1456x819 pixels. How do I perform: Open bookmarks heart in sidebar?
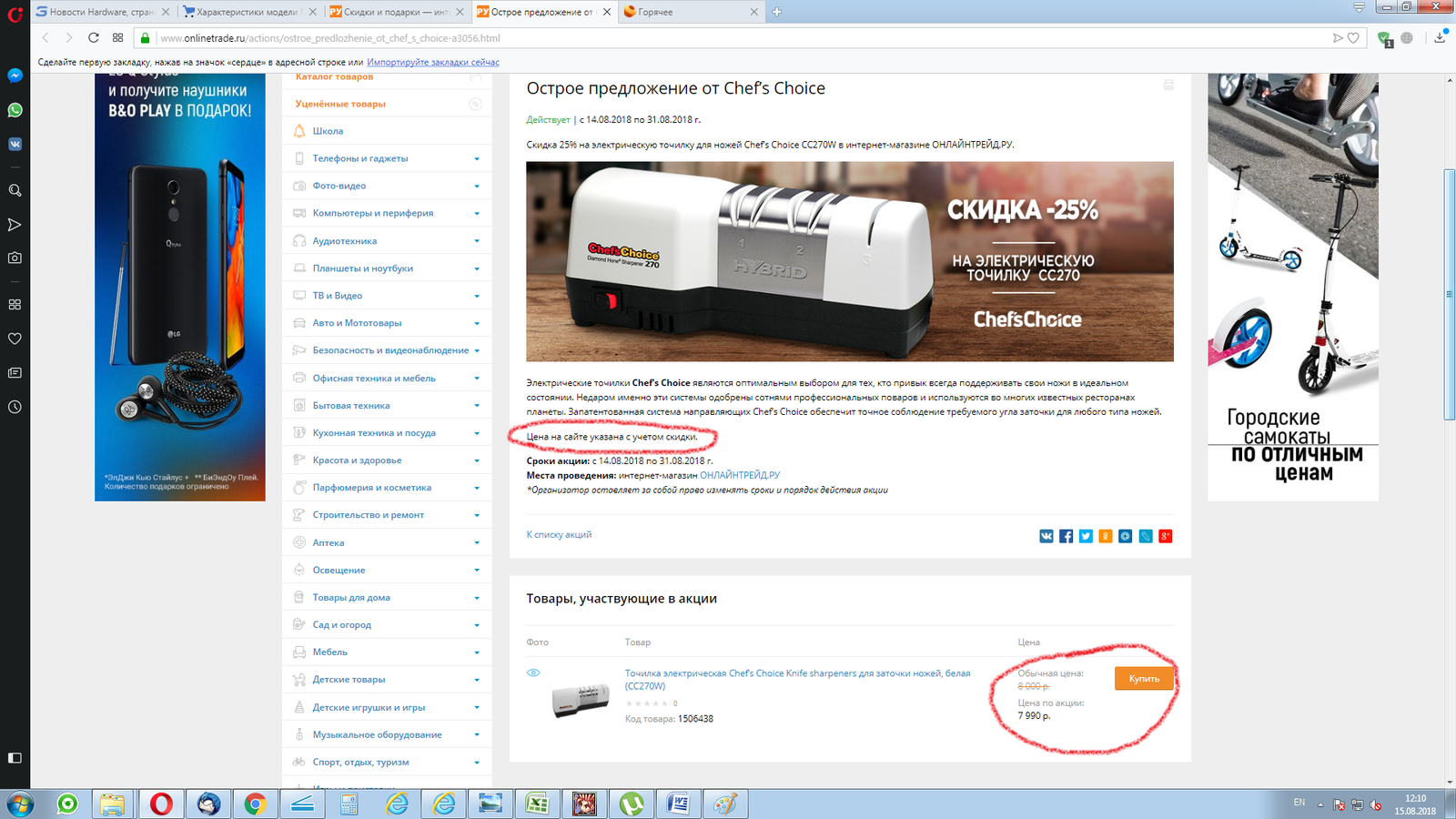pos(15,339)
